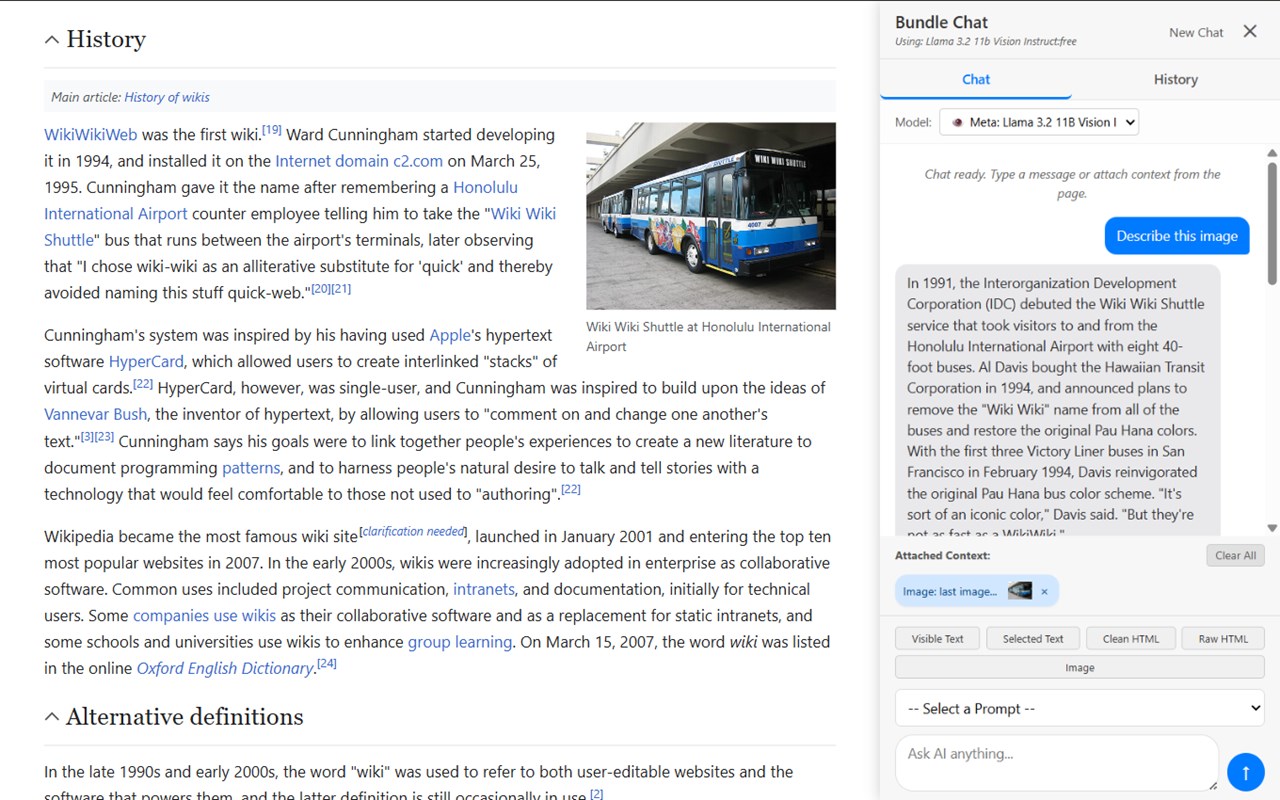Viewport: 1280px width, 800px height.
Task: Remove attached image context chip
Action: click(1044, 592)
